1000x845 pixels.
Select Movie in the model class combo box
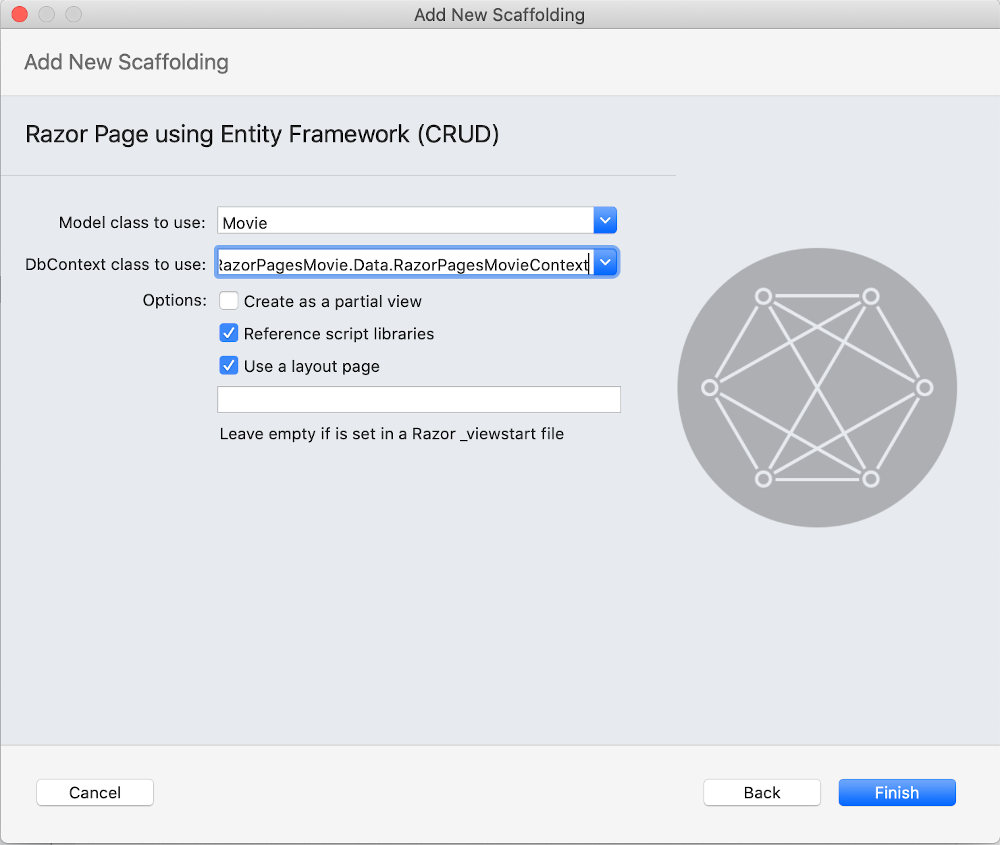(x=400, y=219)
